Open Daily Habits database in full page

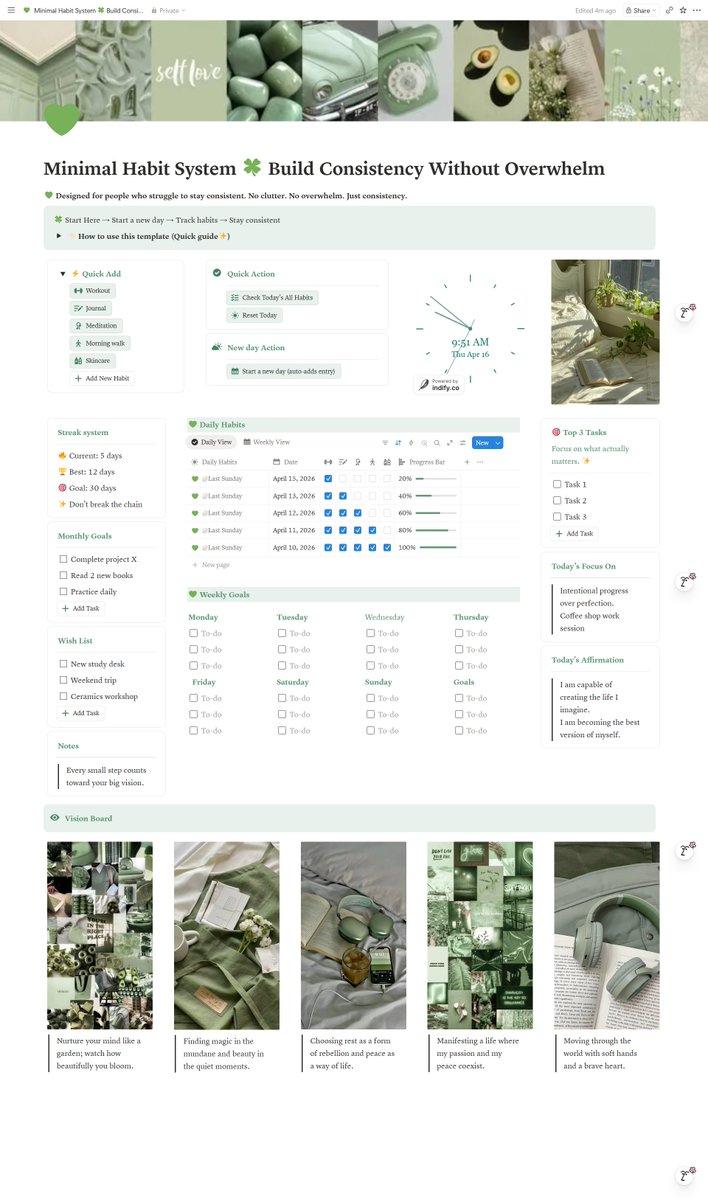click(x=450, y=443)
